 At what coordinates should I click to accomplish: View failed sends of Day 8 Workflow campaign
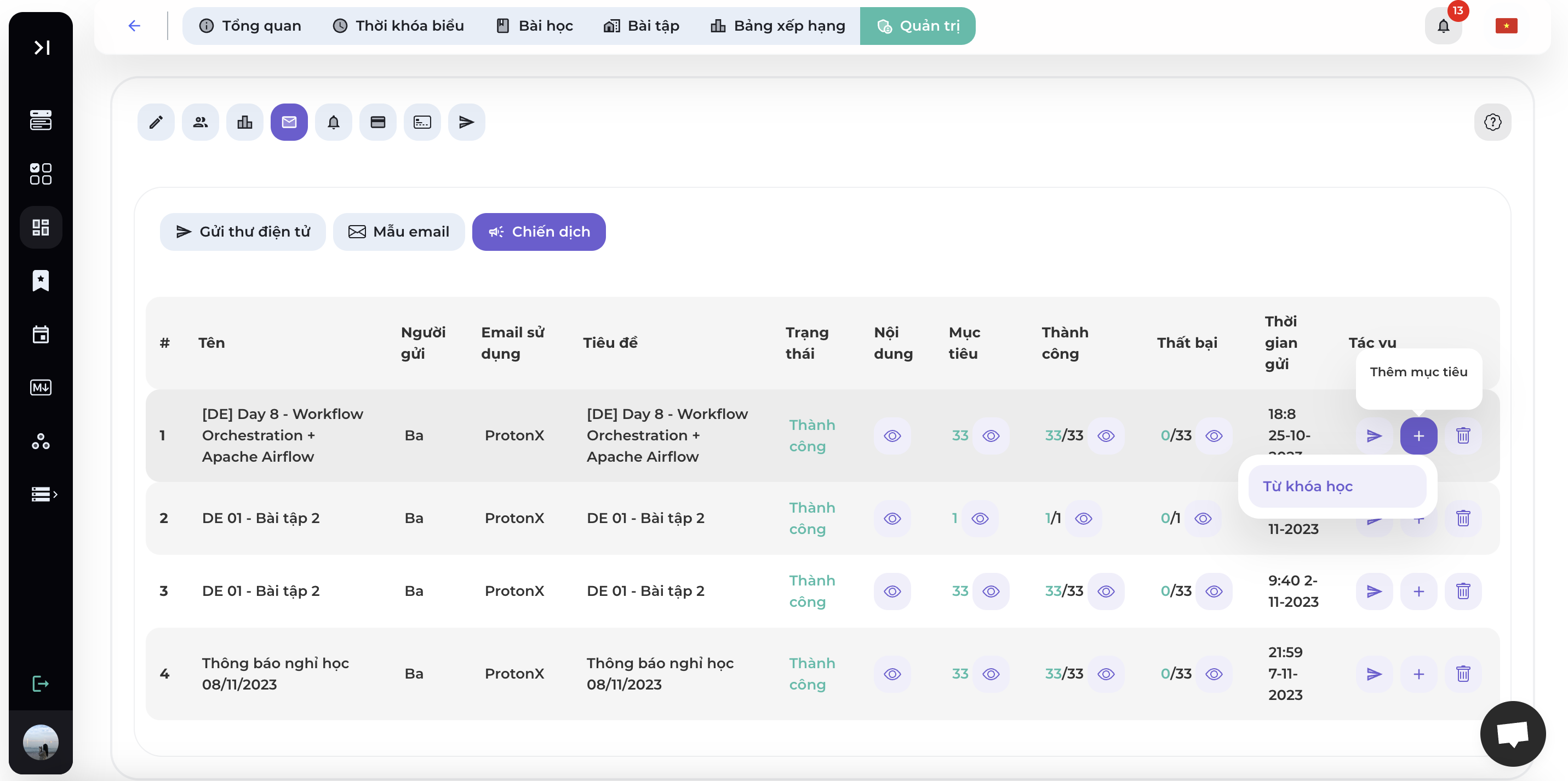pos(1214,436)
